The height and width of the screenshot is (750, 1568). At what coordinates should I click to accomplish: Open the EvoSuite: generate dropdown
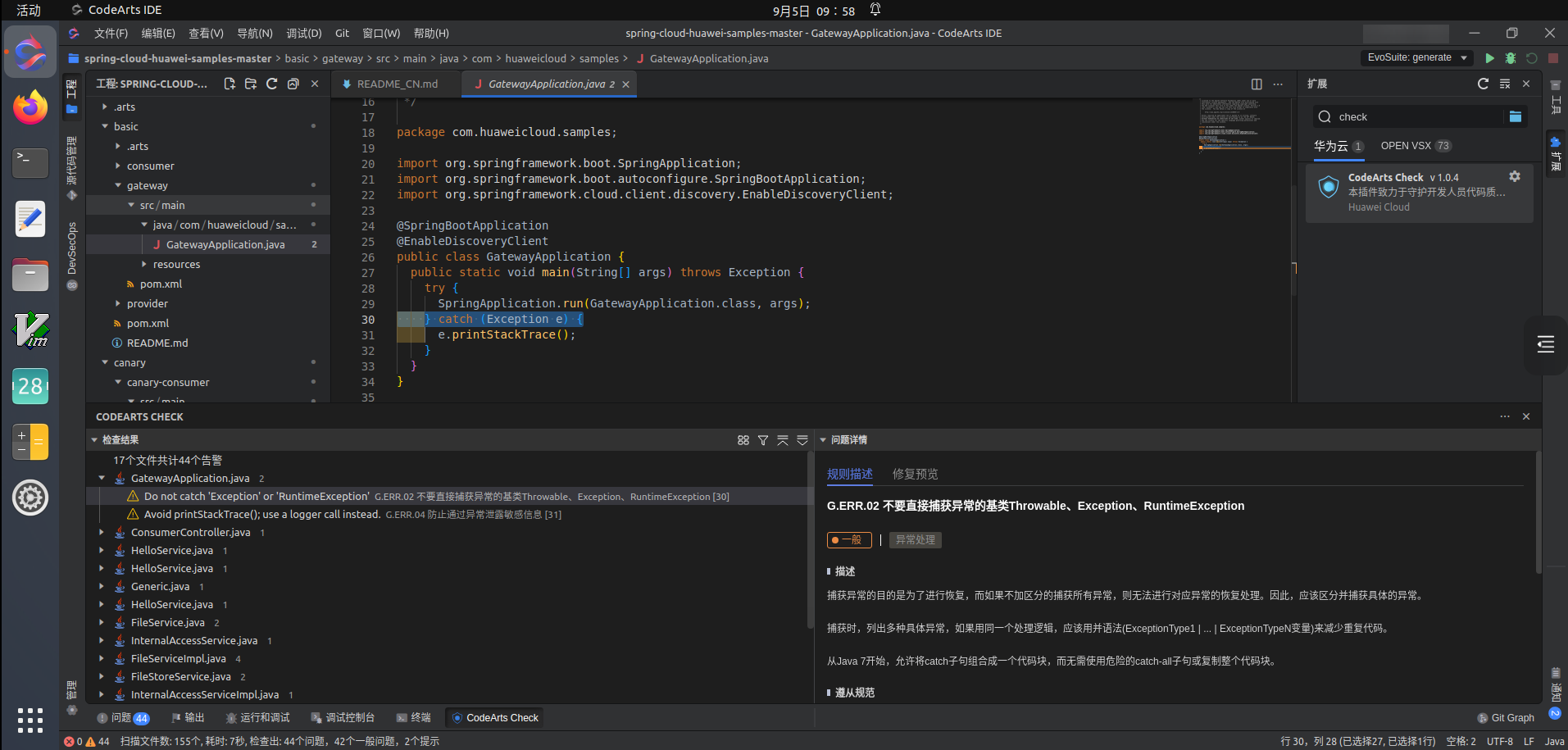coord(1417,57)
